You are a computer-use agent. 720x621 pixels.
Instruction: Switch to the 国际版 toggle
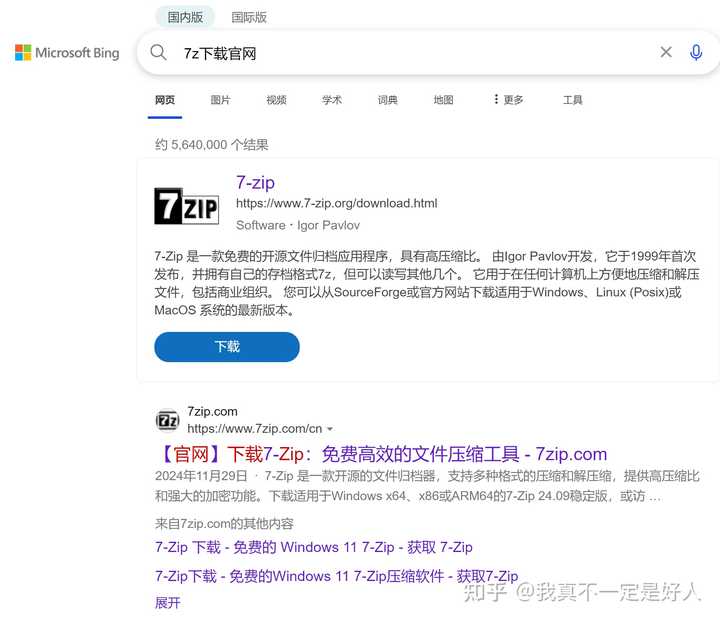point(249,17)
